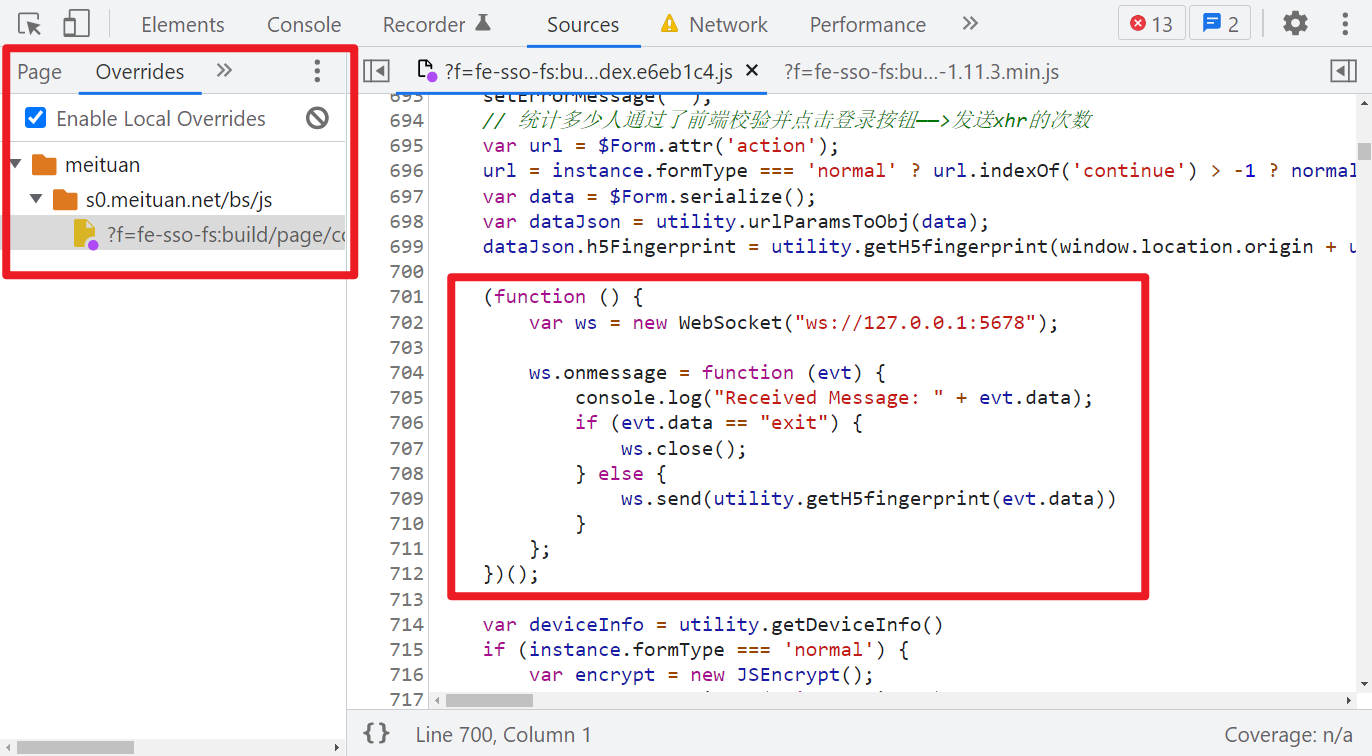Toggle the device toolbar icon

[76, 24]
